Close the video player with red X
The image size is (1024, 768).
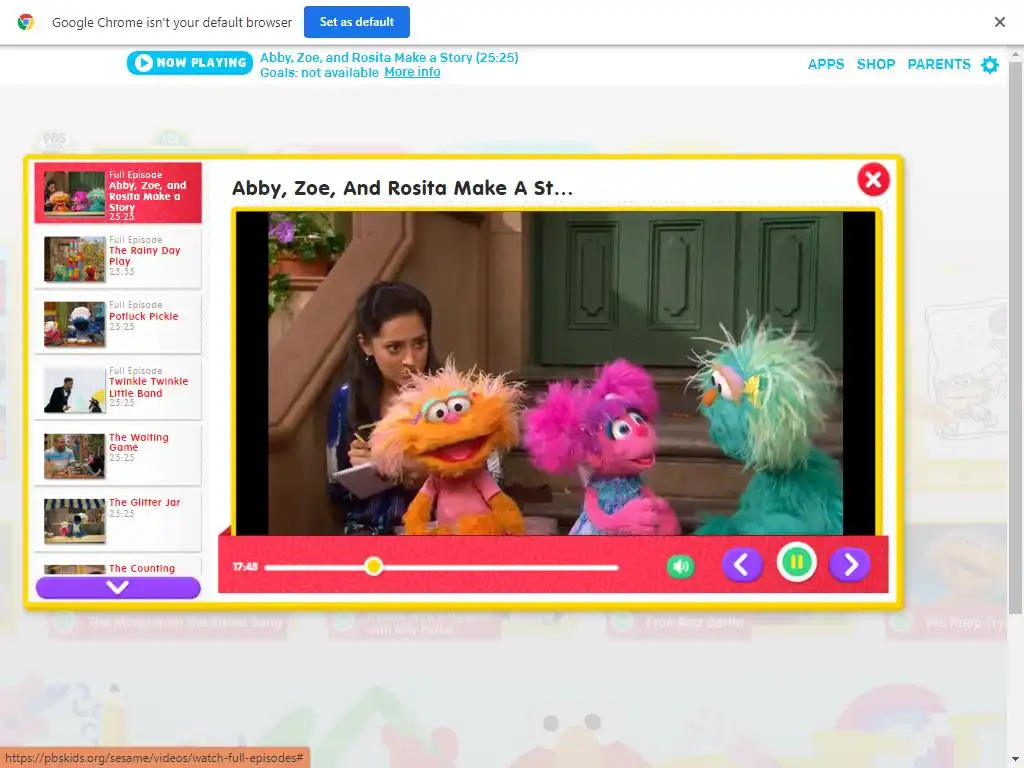point(873,180)
